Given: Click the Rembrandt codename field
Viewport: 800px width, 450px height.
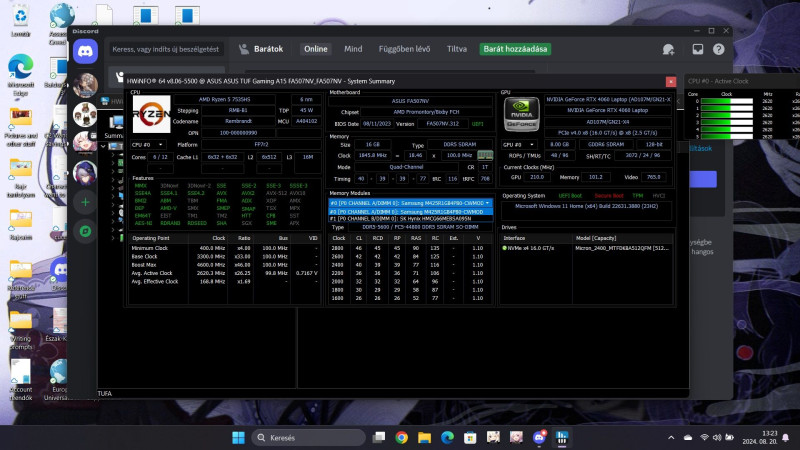Looking at the screenshot, I should click(x=238, y=121).
